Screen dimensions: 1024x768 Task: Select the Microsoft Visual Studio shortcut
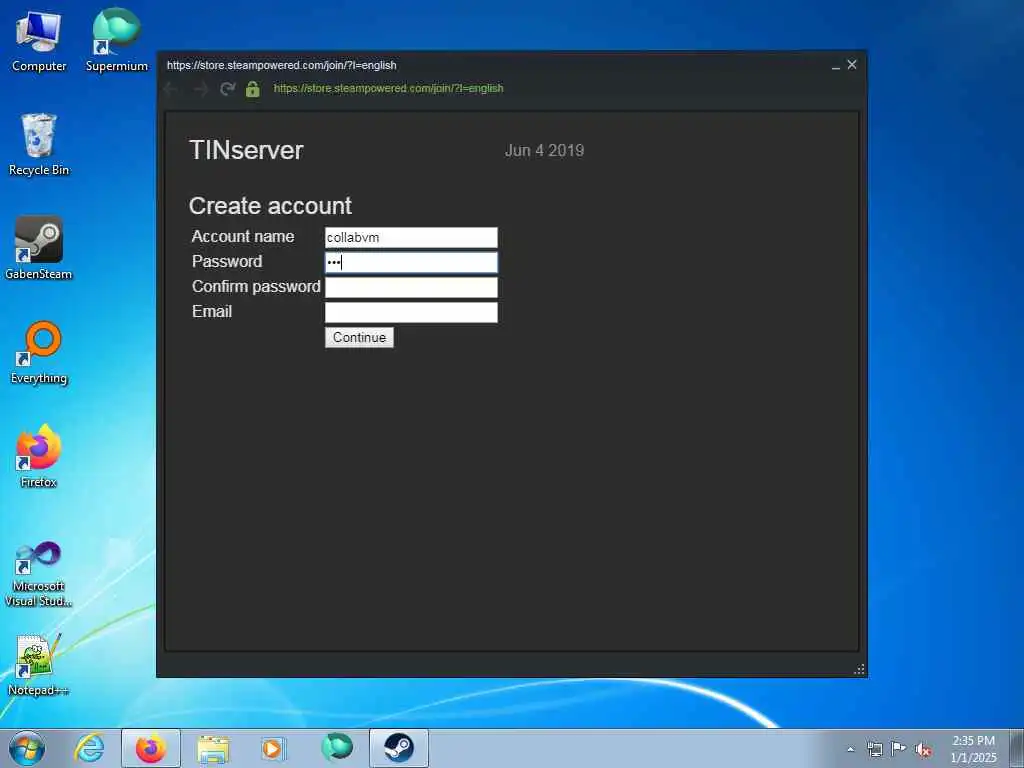tap(39, 575)
